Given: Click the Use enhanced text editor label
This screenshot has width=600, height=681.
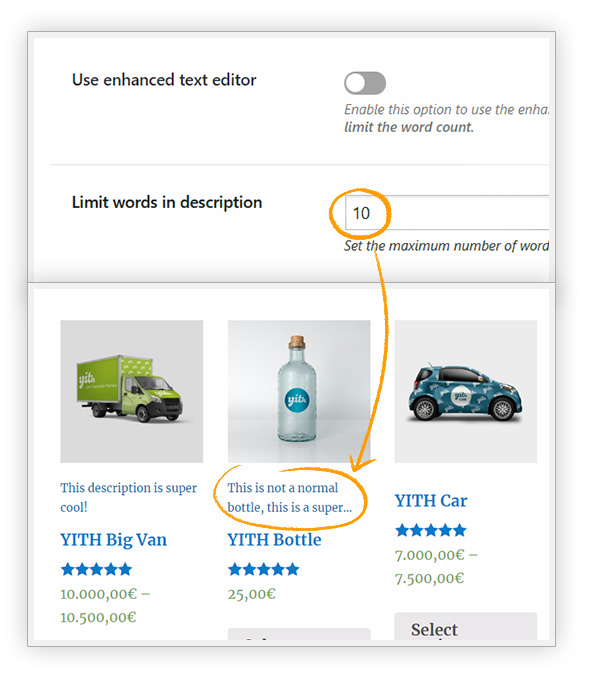Looking at the screenshot, I should 164,80.
